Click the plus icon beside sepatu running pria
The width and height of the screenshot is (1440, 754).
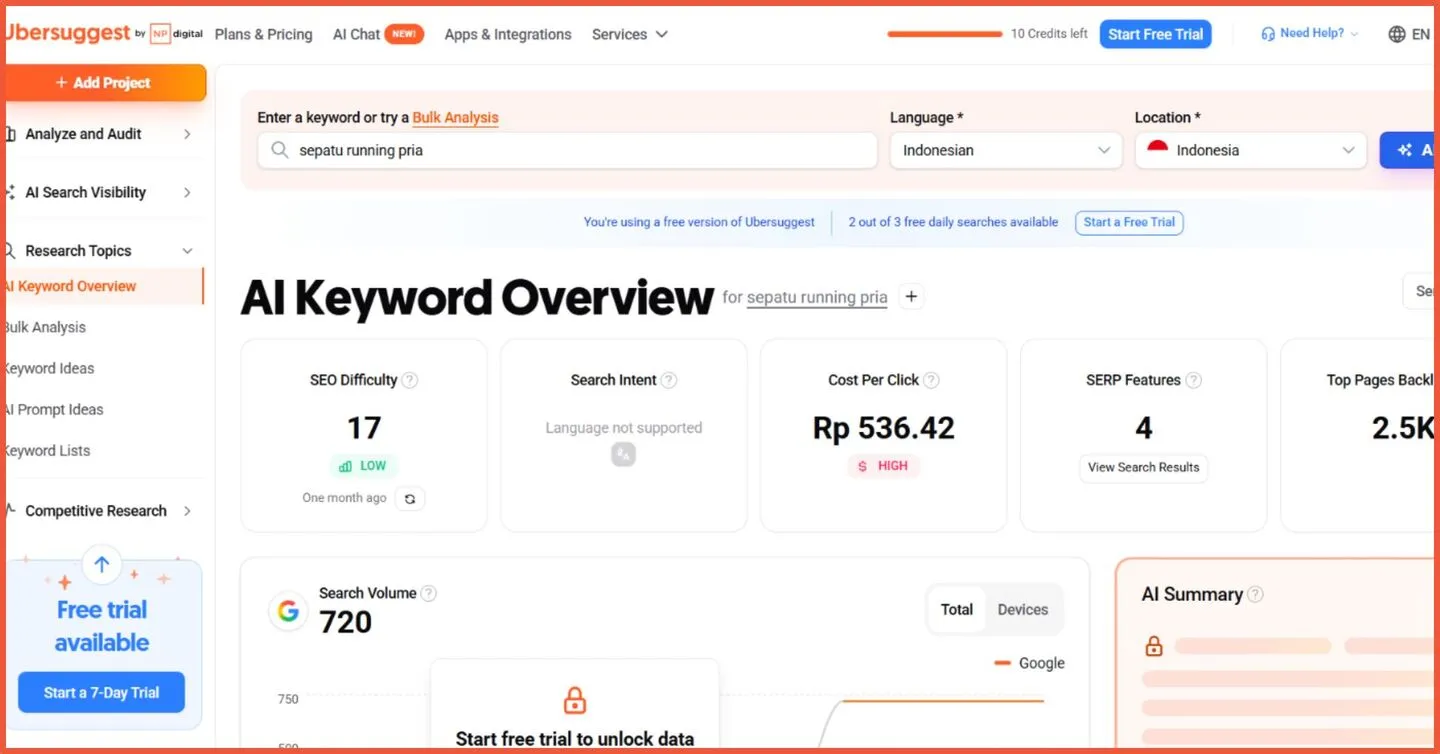911,297
